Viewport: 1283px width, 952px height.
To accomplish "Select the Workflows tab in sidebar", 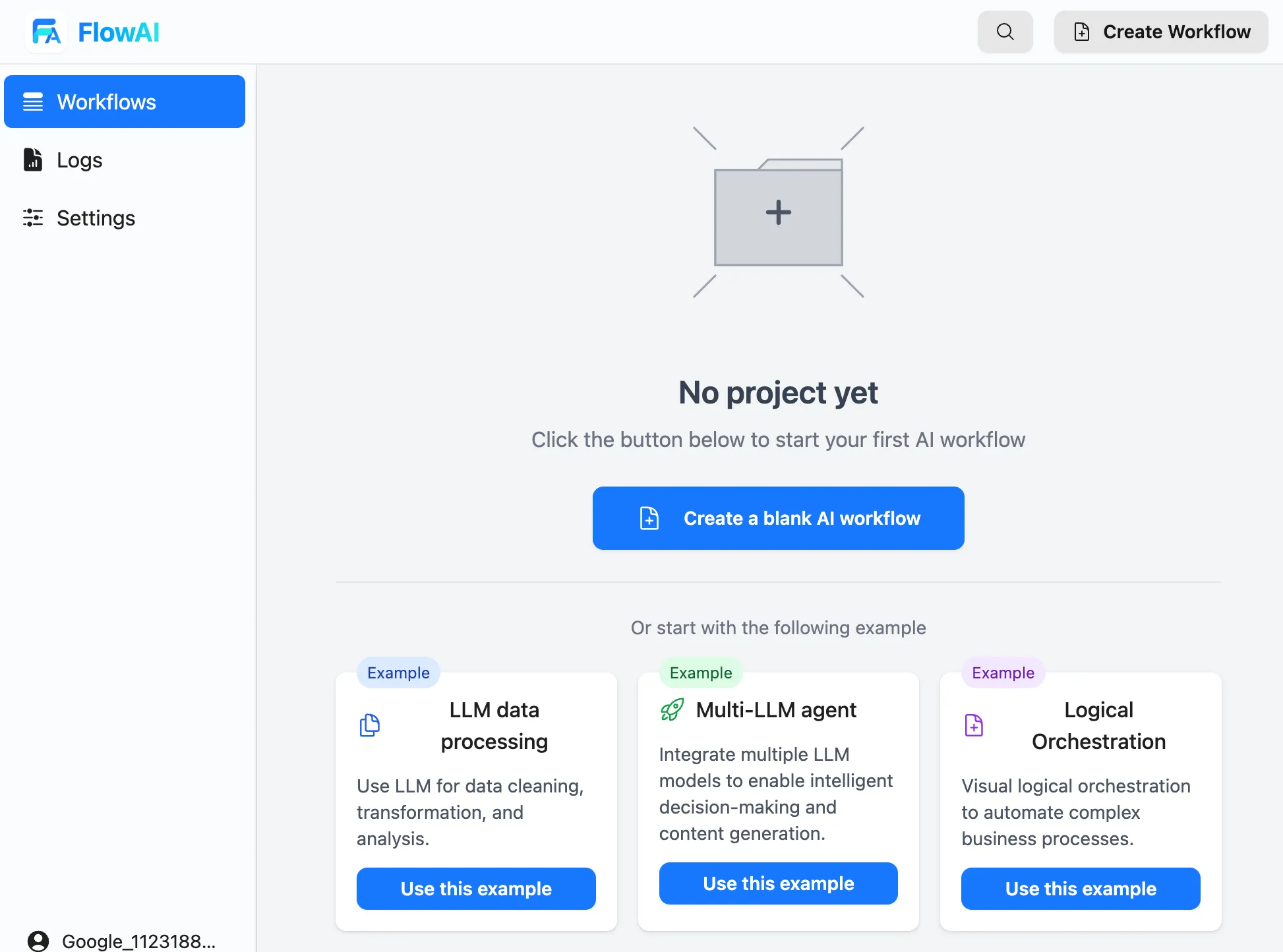I will click(124, 101).
